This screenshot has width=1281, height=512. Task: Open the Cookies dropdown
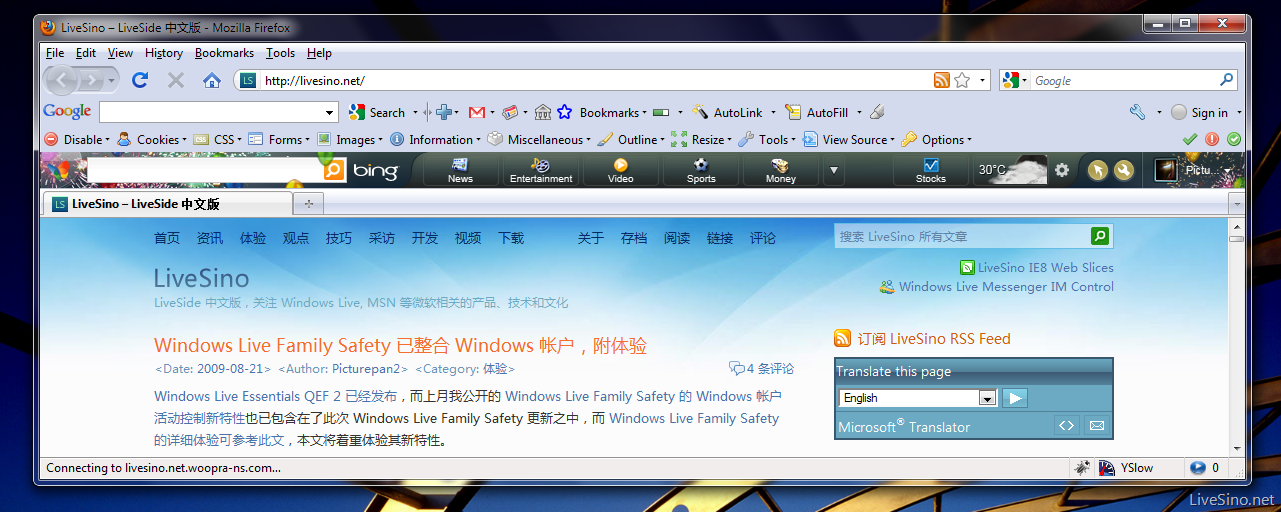(150, 139)
